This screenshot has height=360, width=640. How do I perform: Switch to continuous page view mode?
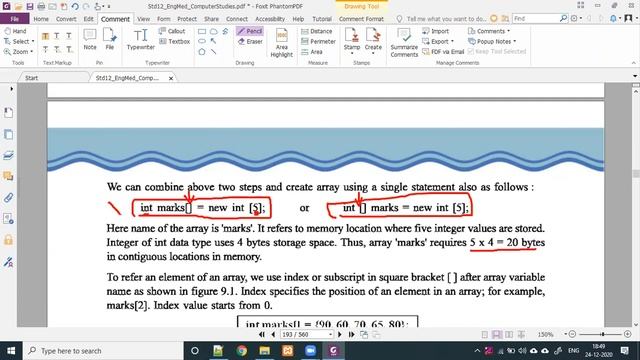[x=497, y=334]
